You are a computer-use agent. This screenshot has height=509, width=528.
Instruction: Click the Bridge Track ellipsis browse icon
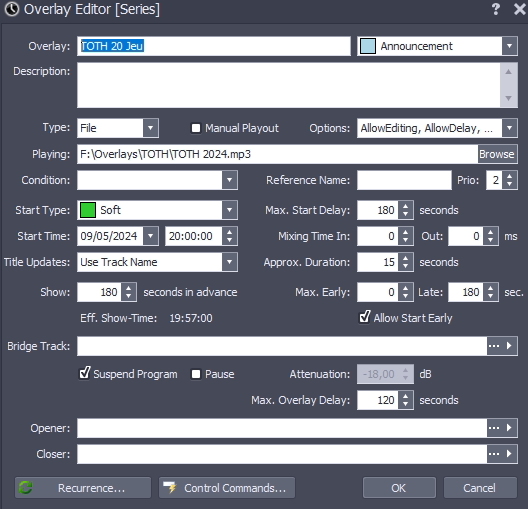494,346
